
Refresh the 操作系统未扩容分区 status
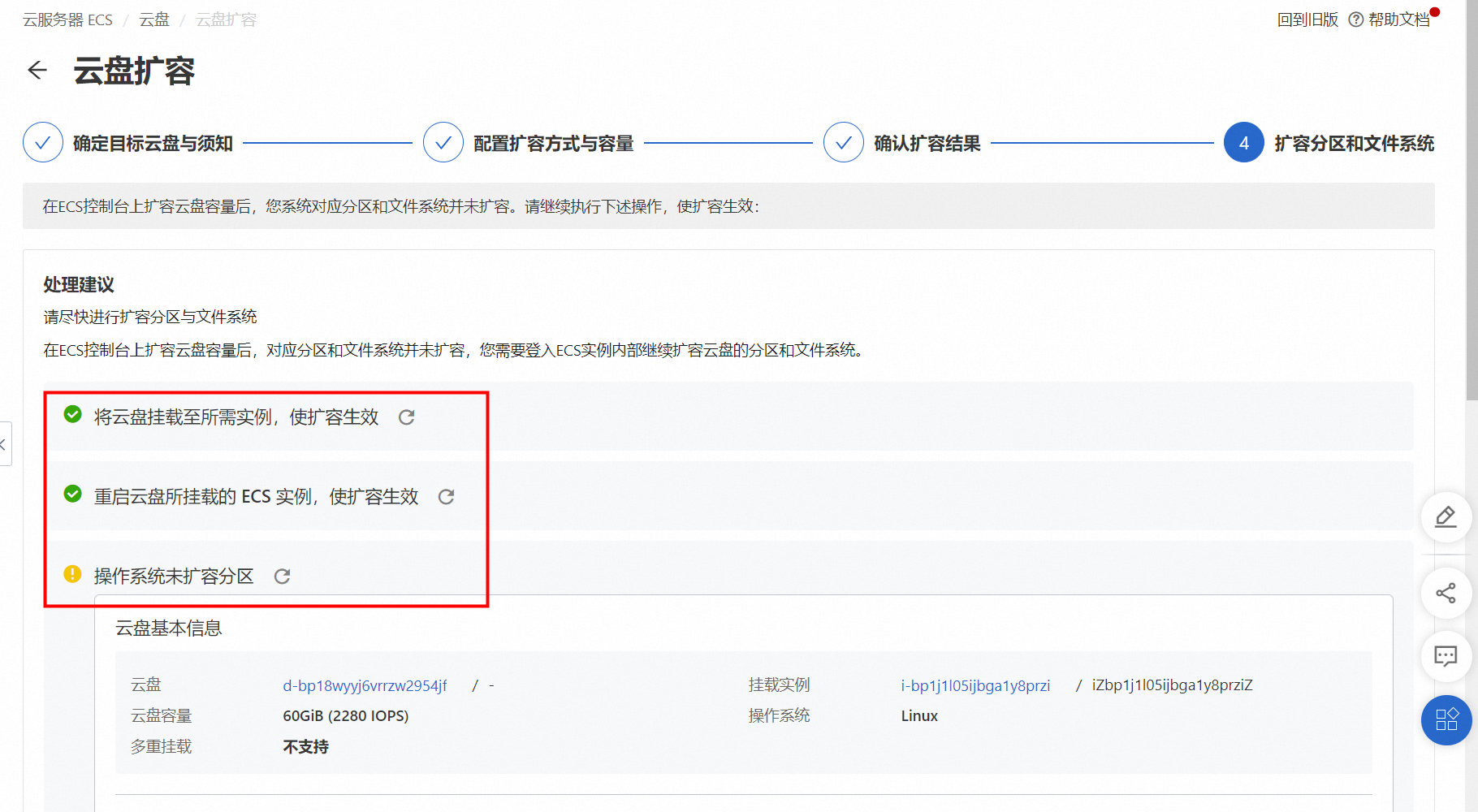coord(282,577)
